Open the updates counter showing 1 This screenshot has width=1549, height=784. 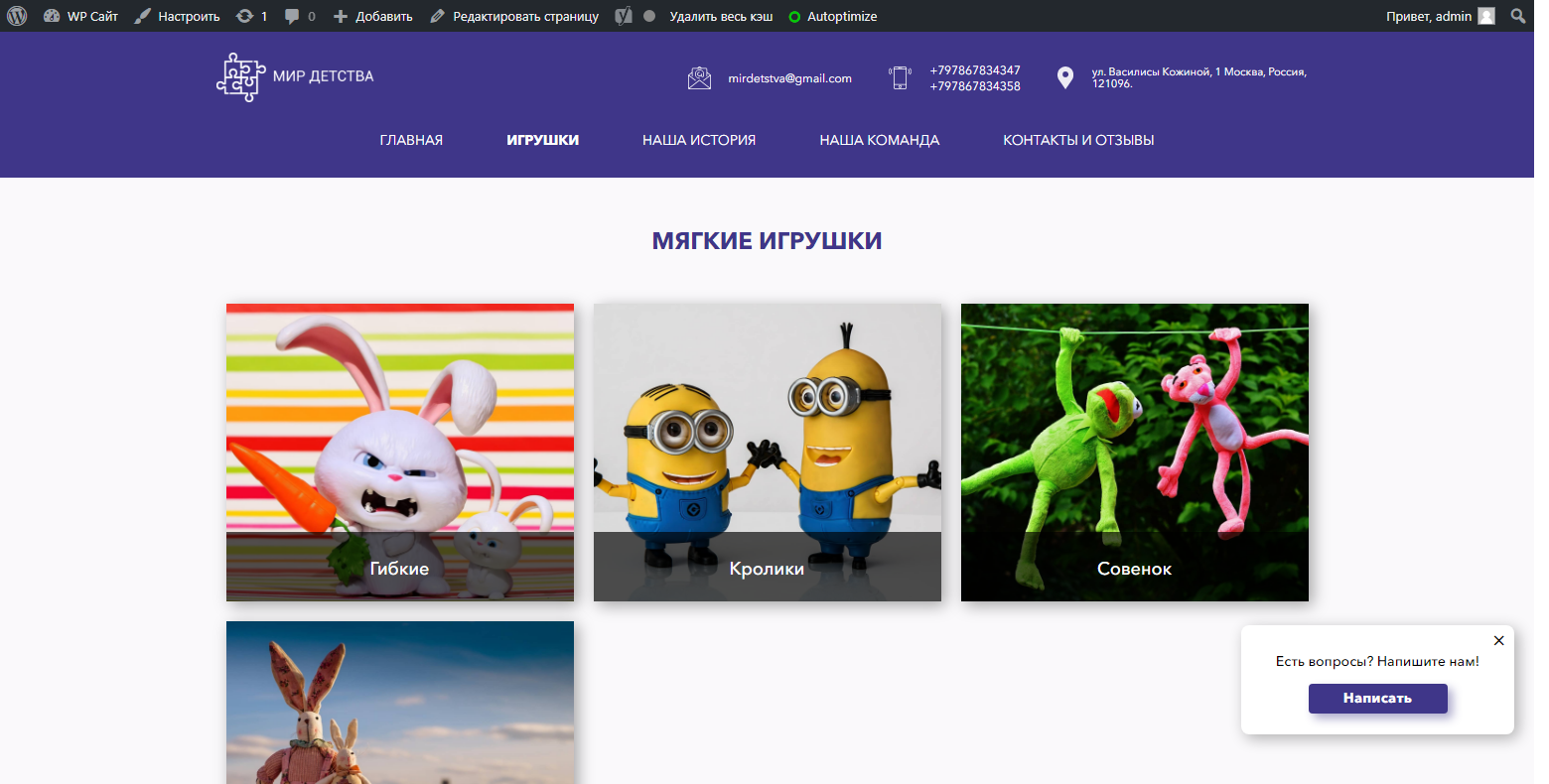[252, 16]
